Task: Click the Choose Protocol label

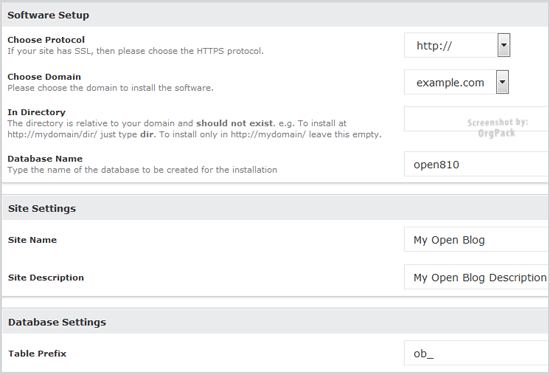Action: click(x=46, y=40)
